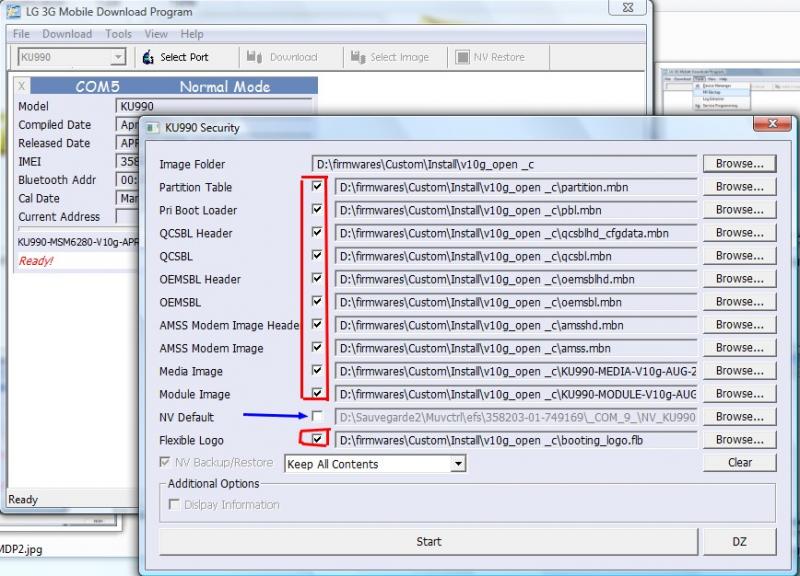The height and width of the screenshot is (576, 800).
Task: Click the KU990-MODULE path field
Action: click(516, 394)
